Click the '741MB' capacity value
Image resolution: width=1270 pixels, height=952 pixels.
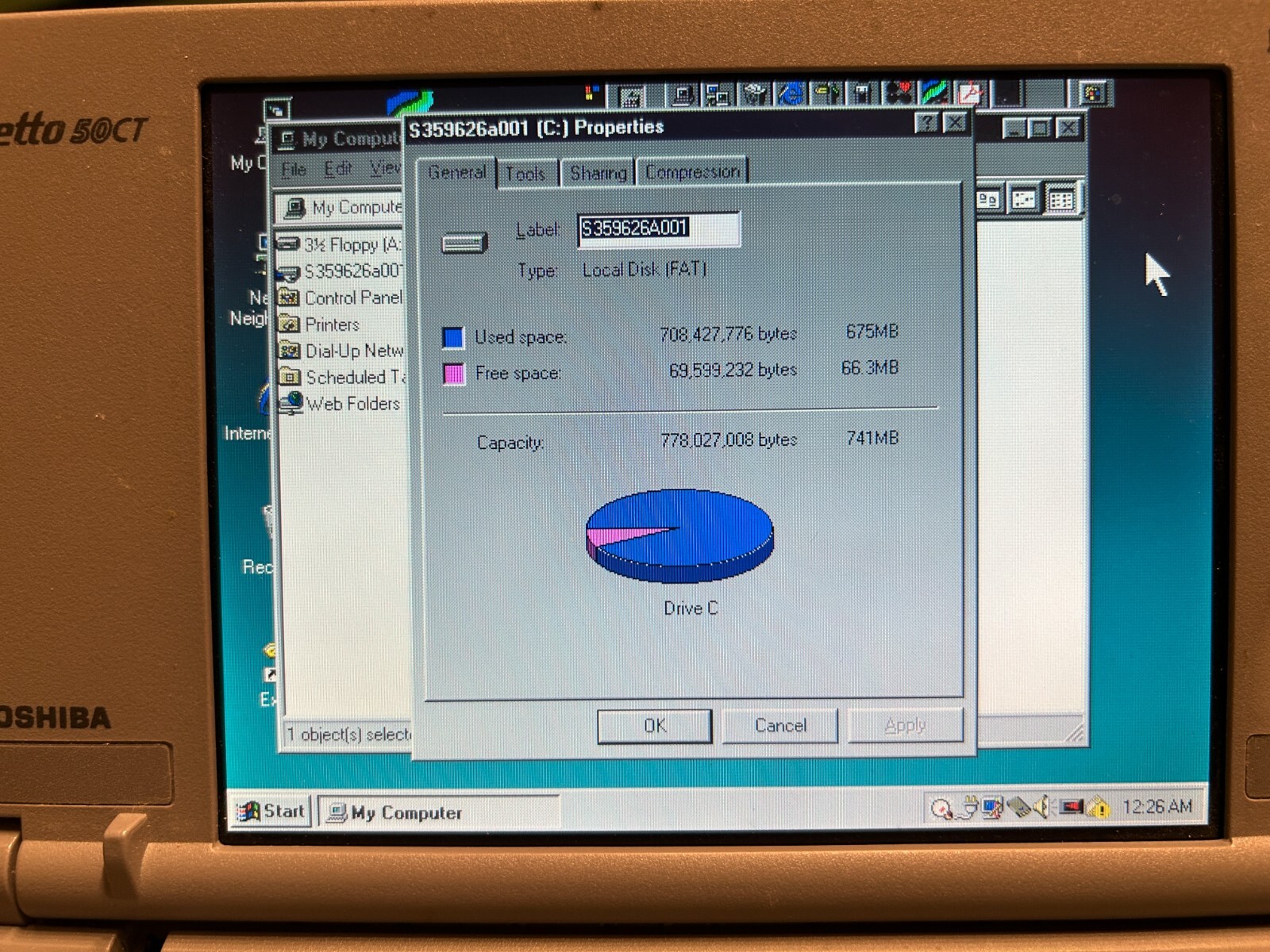coord(872,438)
